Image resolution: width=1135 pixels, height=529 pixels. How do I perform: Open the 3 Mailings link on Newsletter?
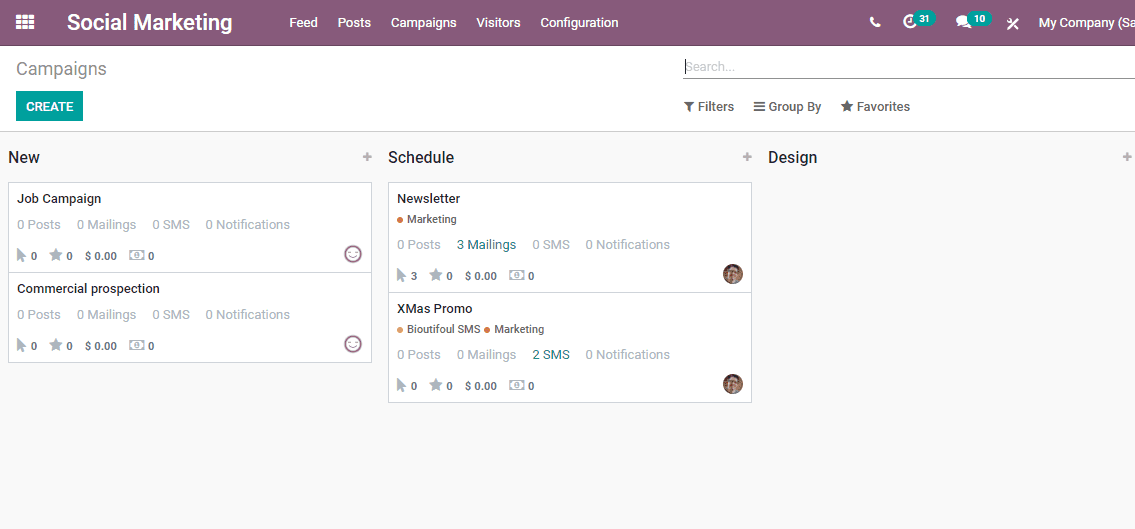(x=486, y=245)
